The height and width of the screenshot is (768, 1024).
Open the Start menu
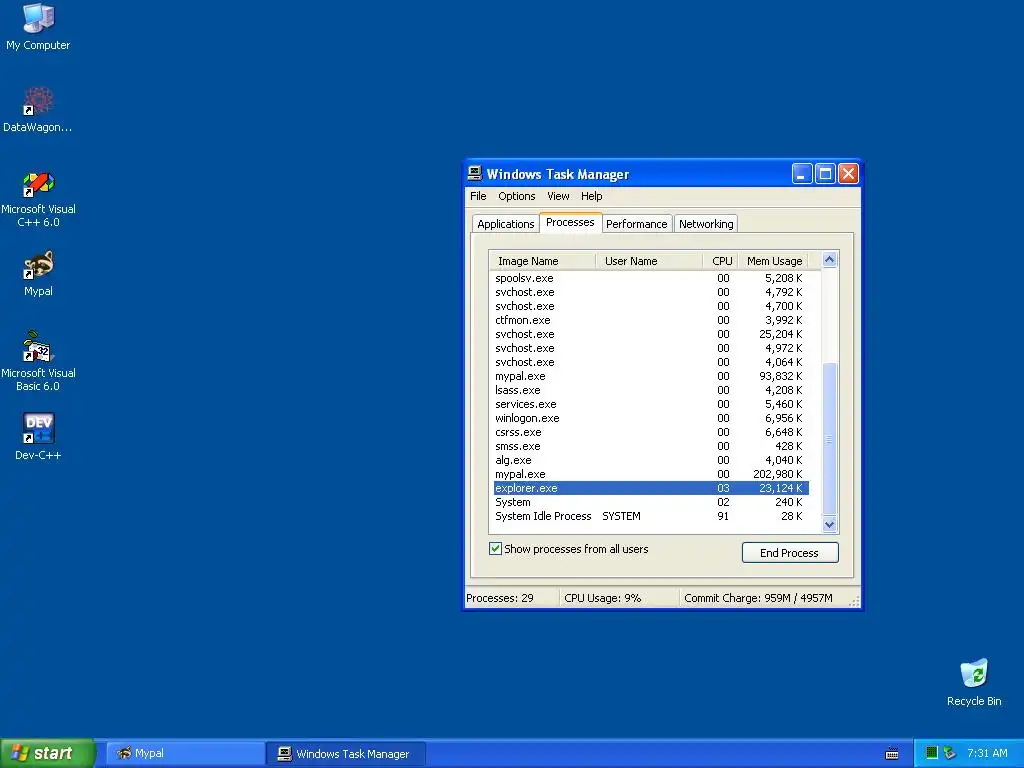coord(47,753)
